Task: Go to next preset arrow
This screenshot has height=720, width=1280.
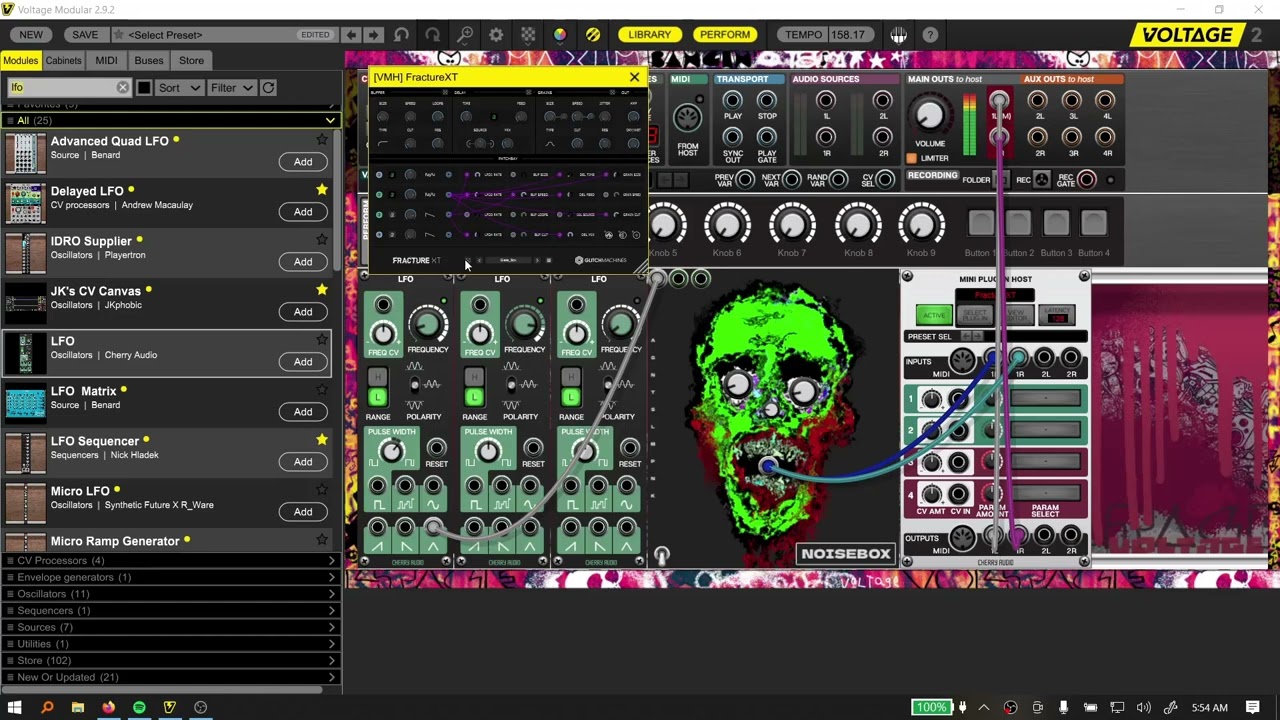Action: coord(373,35)
